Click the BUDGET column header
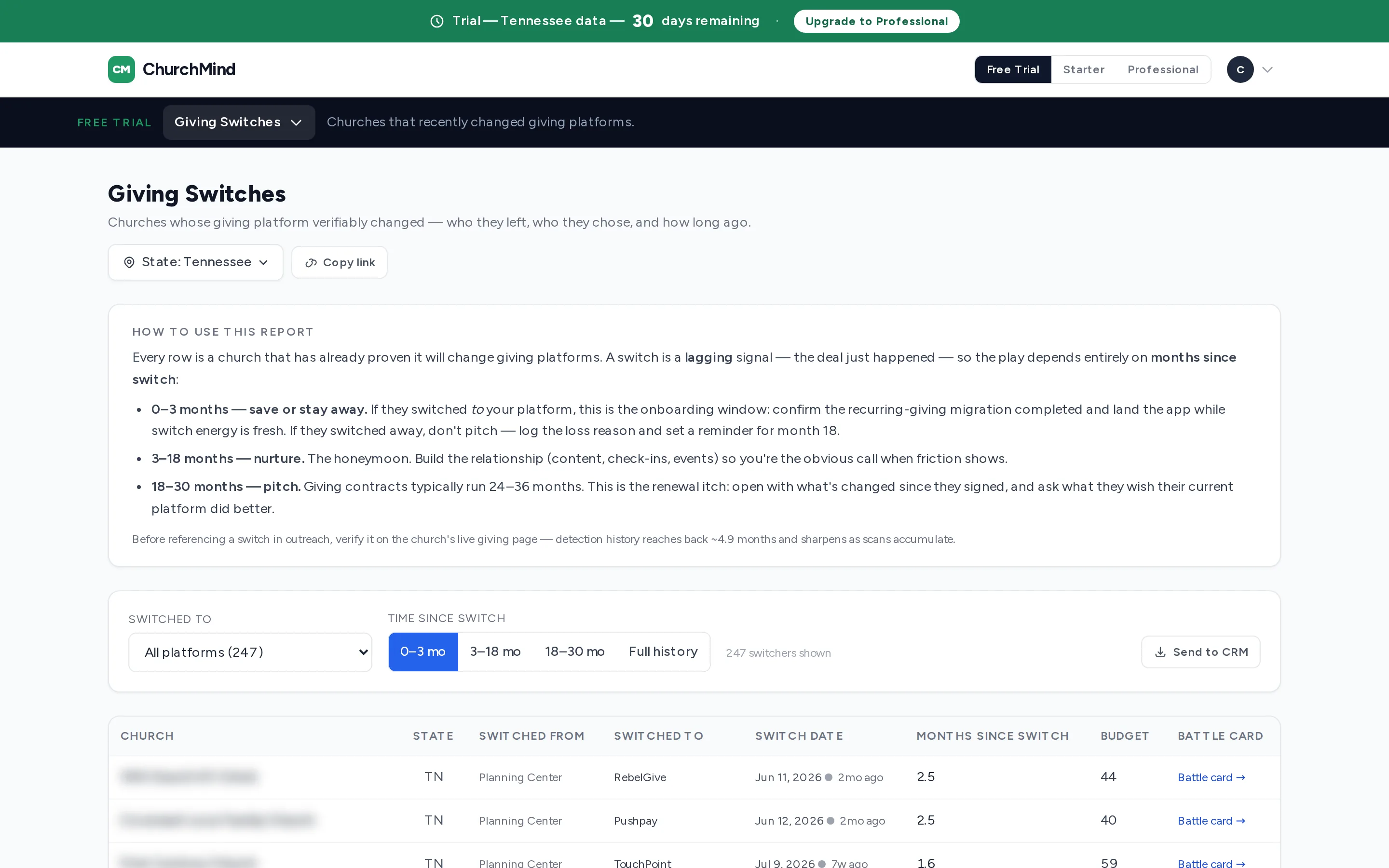1389x868 pixels. (1124, 736)
